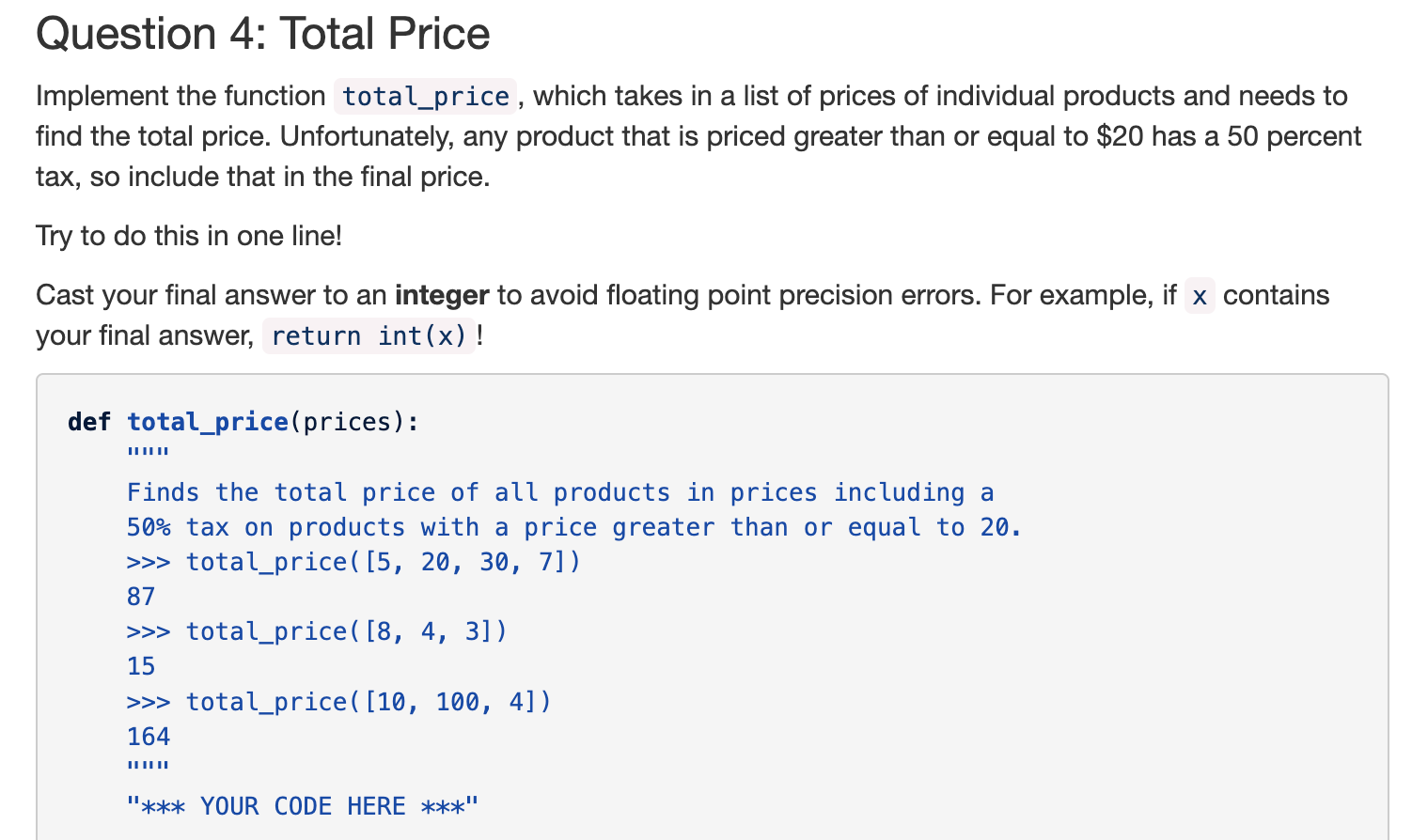Click the "Try to do this in one line!" text
The image size is (1412, 840).
pyautogui.click(x=189, y=236)
